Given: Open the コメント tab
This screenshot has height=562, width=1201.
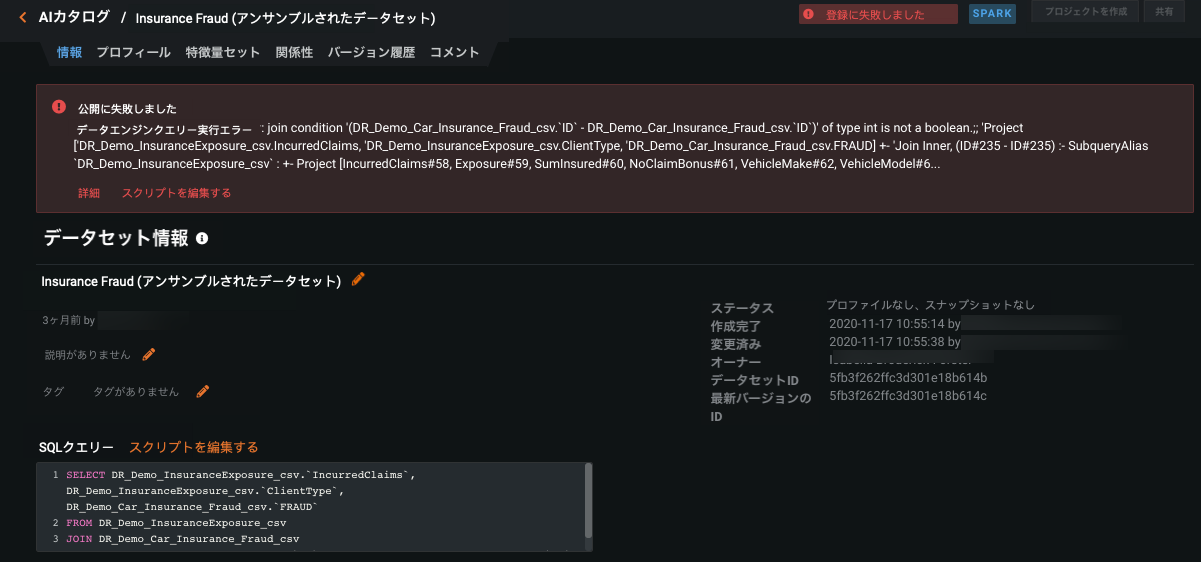Looking at the screenshot, I should click(454, 53).
